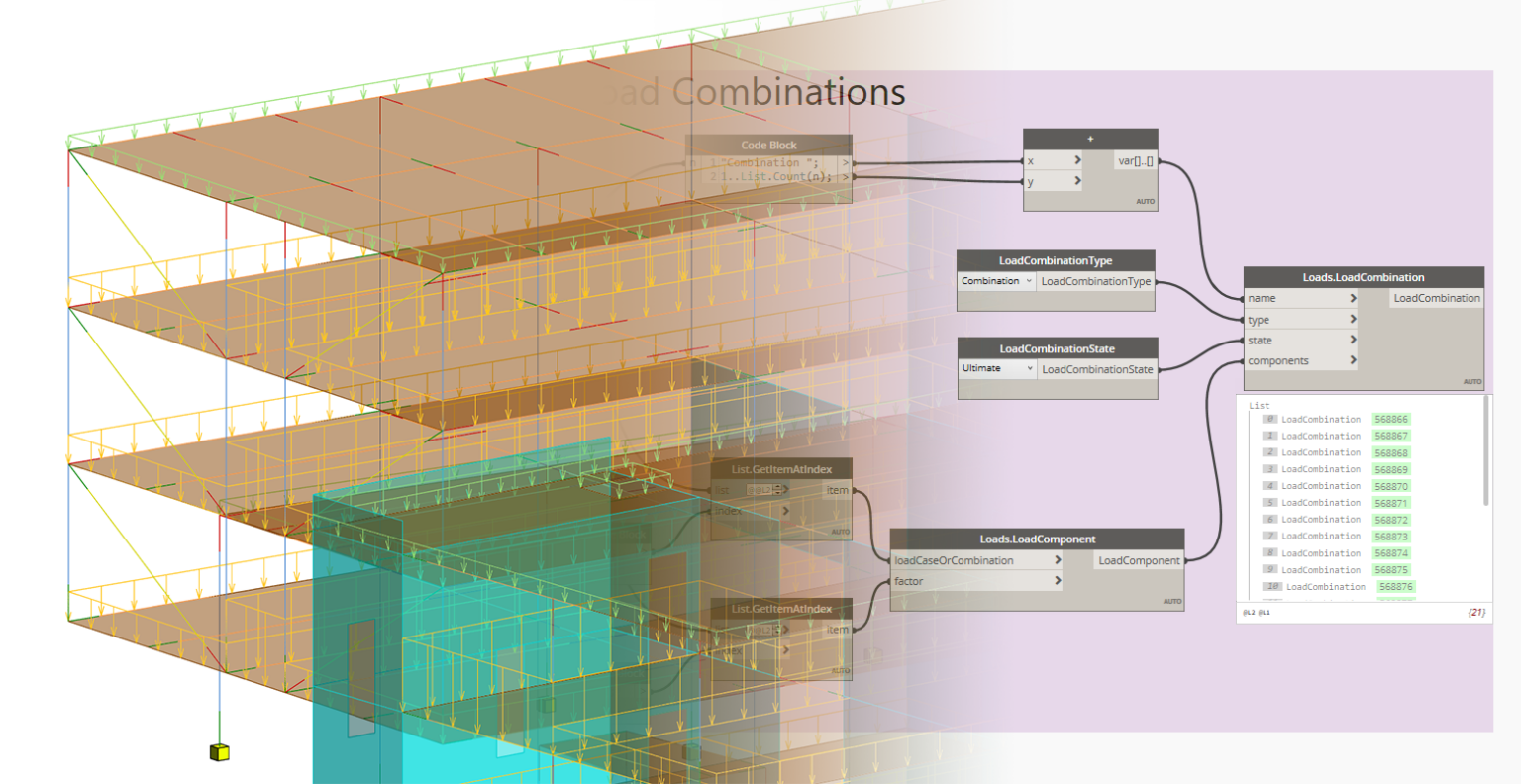
Task: Expand the state input chevron on Loads.LoadCombination
Action: (x=1355, y=340)
